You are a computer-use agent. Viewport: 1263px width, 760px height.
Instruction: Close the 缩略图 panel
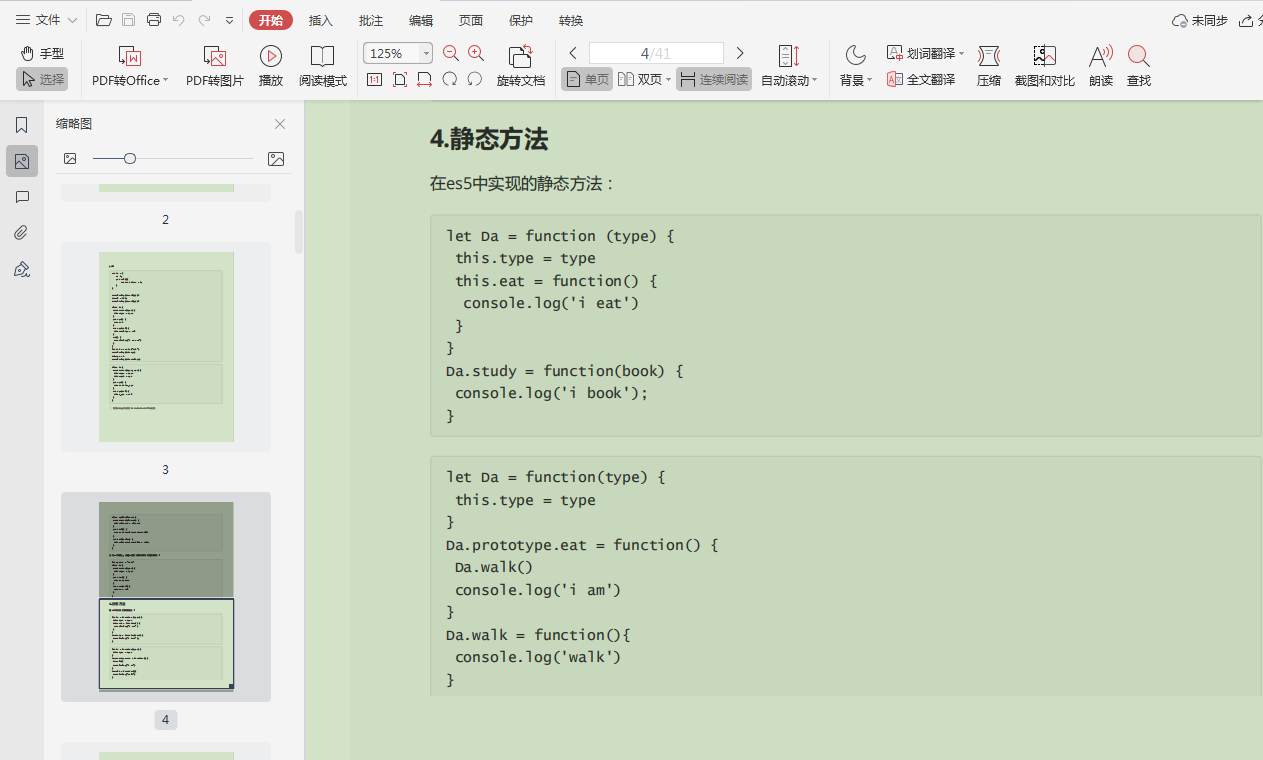tap(280, 124)
